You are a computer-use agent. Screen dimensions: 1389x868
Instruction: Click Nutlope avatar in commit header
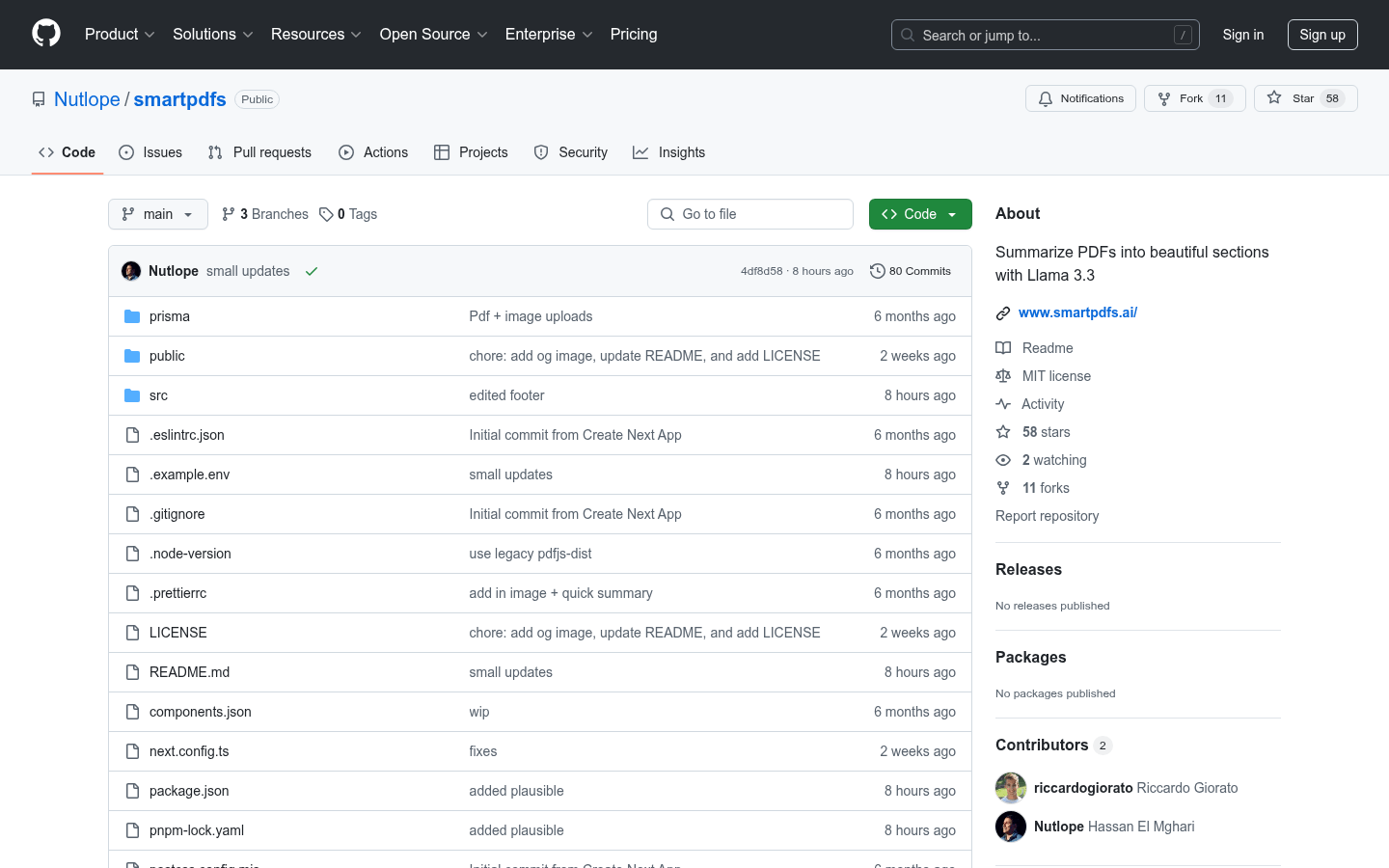pos(131,271)
